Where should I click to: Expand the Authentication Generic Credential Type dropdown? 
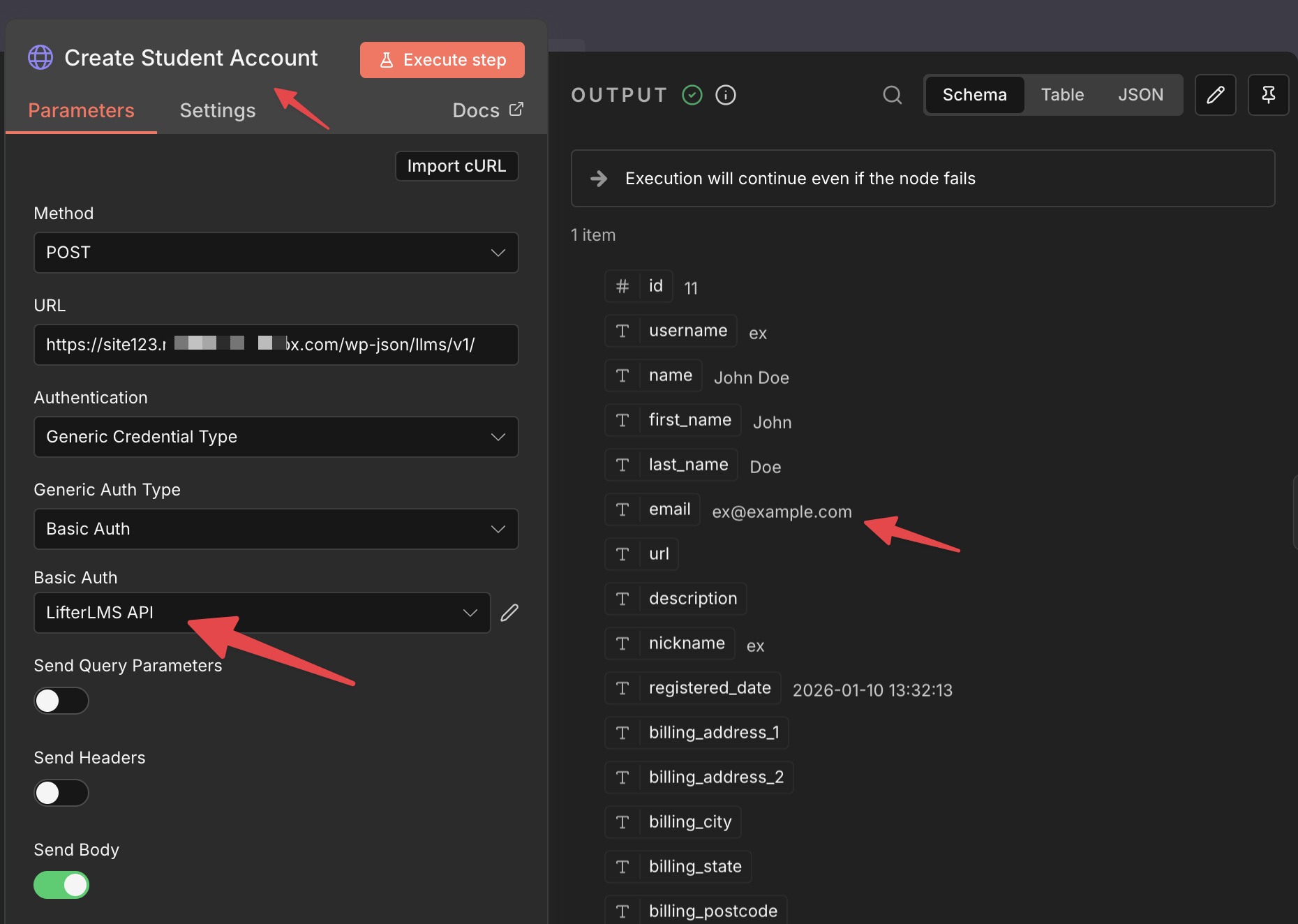pyautogui.click(x=276, y=437)
